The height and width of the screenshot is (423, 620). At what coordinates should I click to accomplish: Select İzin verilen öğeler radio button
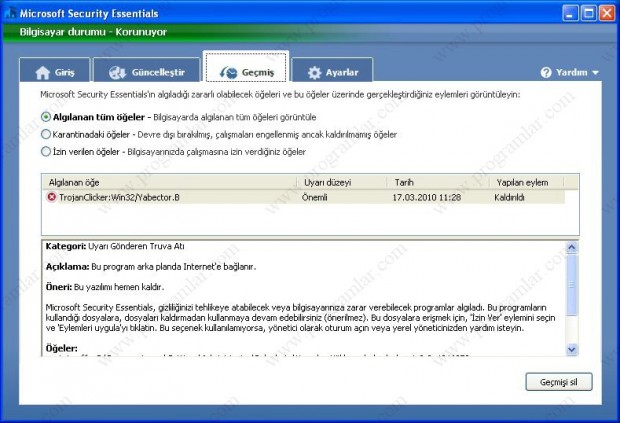[46, 151]
